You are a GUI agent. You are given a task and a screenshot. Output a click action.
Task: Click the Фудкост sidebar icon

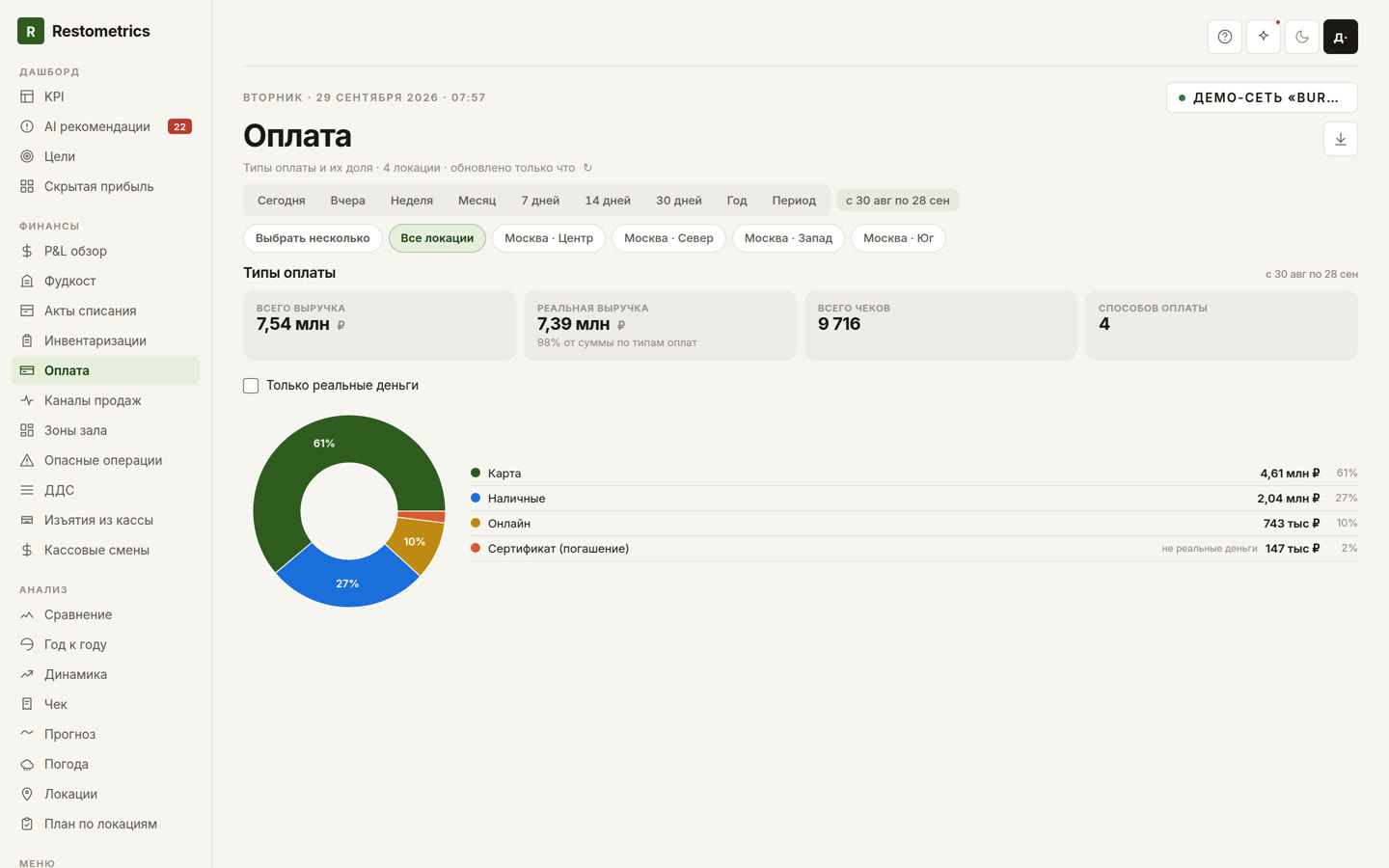27,281
